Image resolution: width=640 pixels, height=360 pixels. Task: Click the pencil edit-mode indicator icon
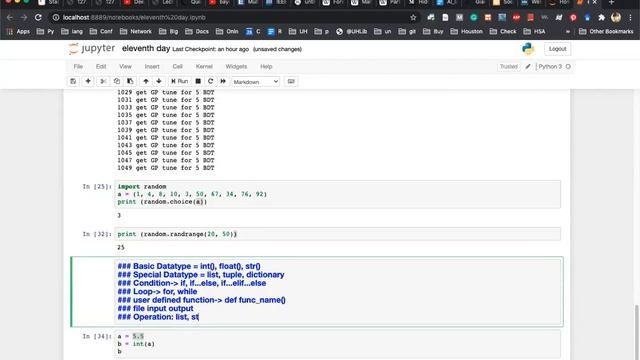click(528, 67)
